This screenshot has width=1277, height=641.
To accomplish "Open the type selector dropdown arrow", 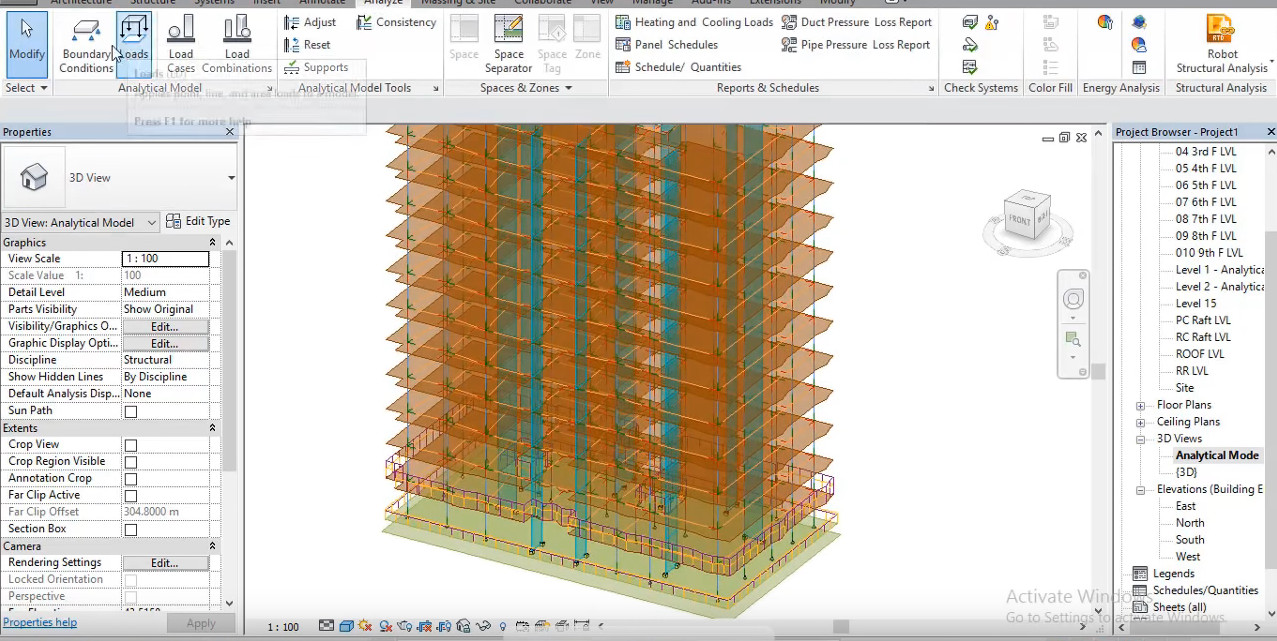I will coord(231,178).
